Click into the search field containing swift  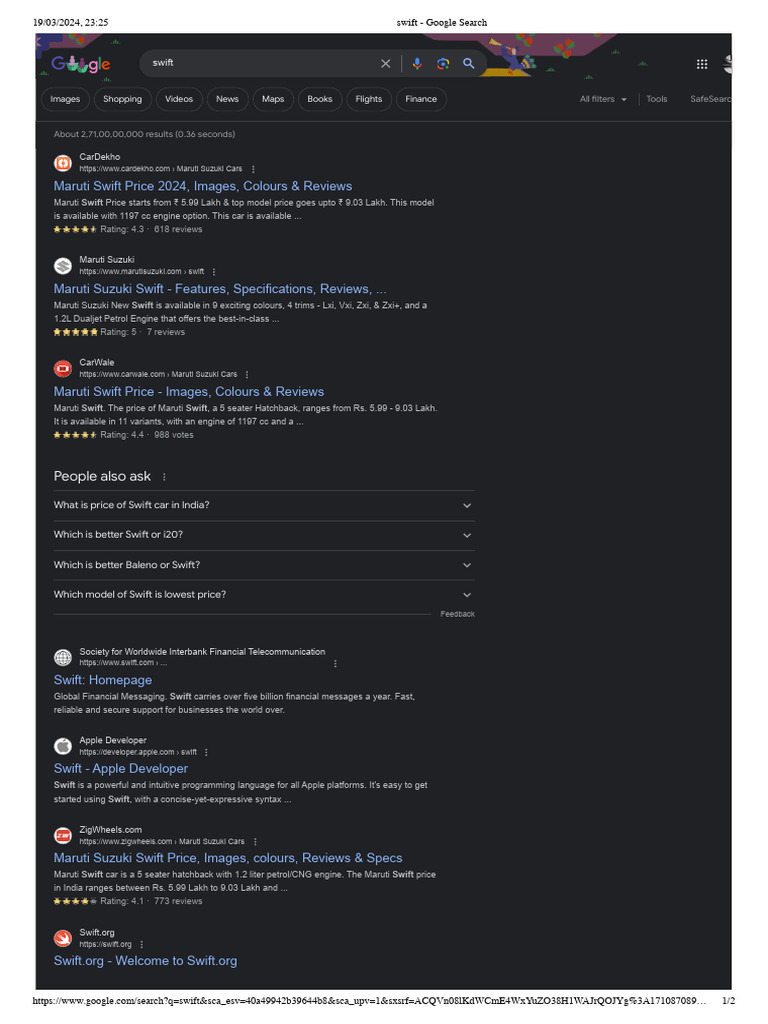point(261,63)
